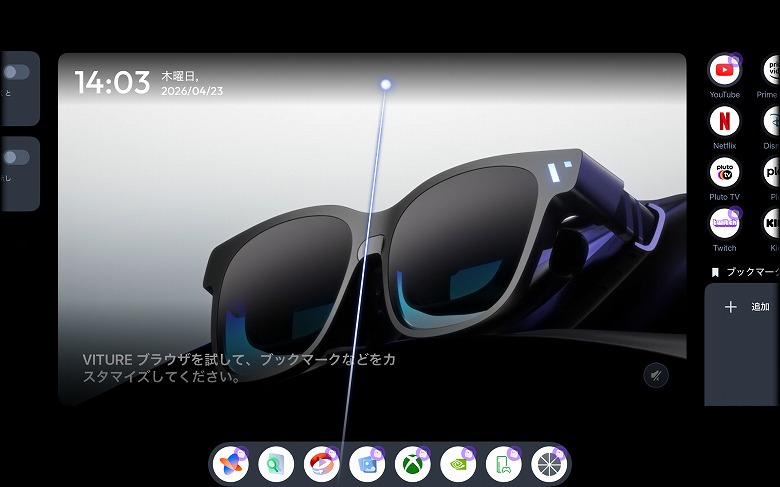Launch Netflix from the app grid
Screen dimensions: 780x487
tap(724, 121)
